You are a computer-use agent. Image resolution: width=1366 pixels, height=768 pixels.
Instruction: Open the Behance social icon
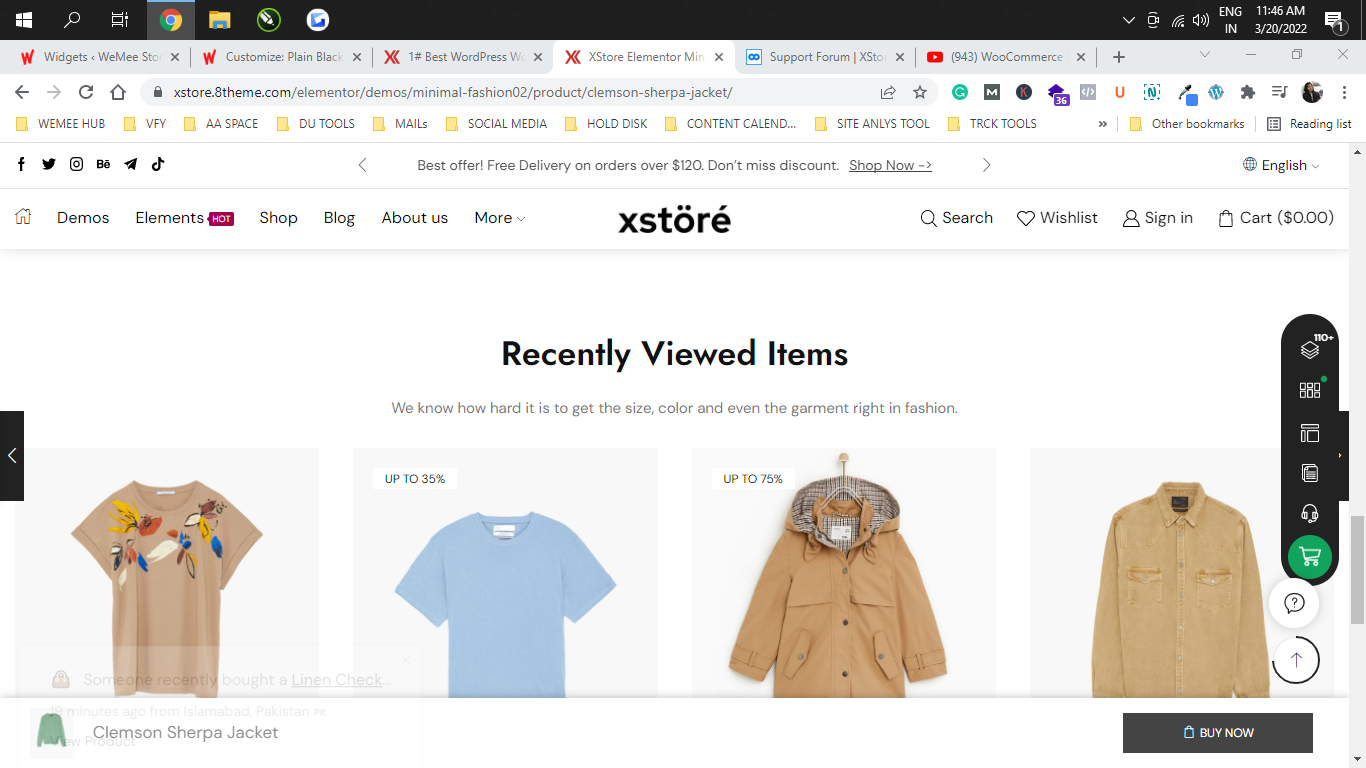pyautogui.click(x=103, y=165)
